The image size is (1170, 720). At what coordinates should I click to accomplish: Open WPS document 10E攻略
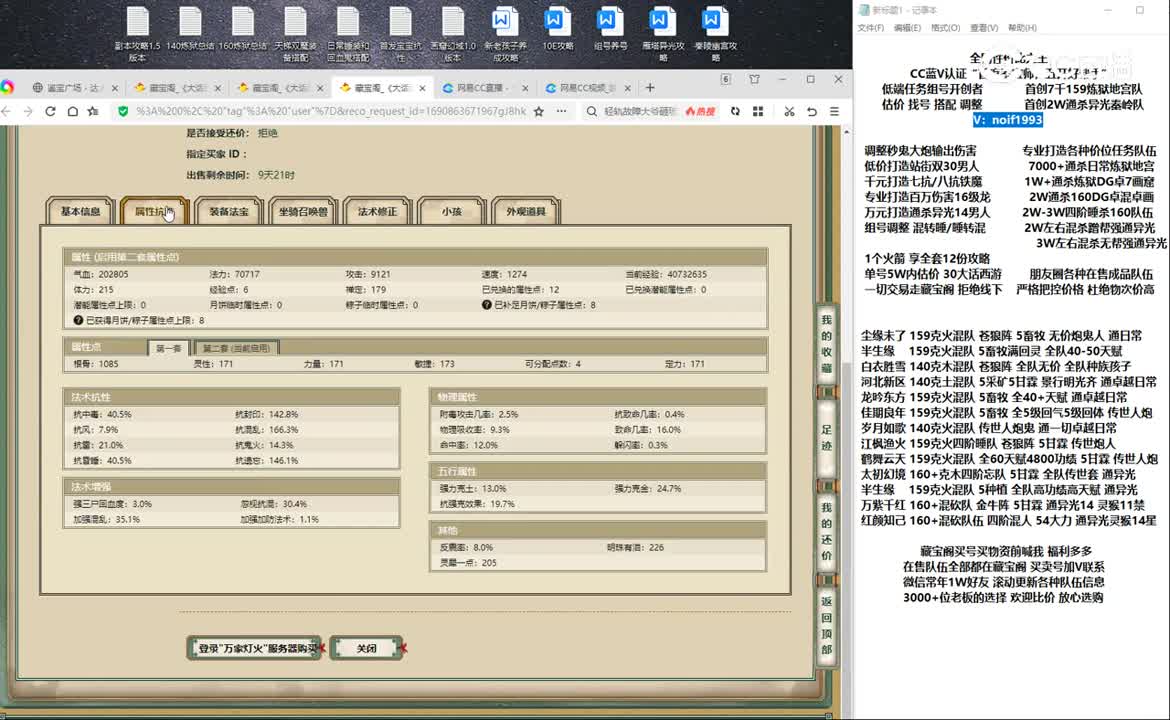(557, 30)
